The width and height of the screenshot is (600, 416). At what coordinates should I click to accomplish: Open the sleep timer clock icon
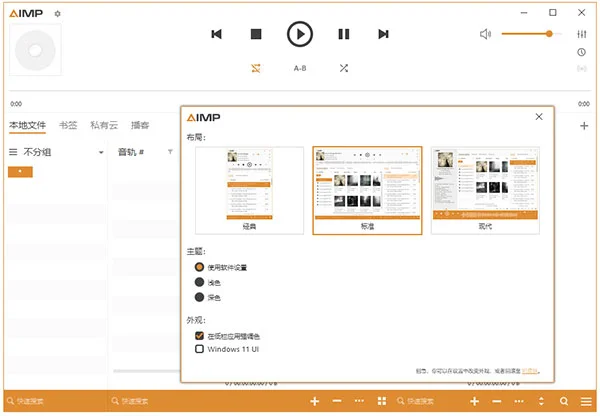click(582, 52)
